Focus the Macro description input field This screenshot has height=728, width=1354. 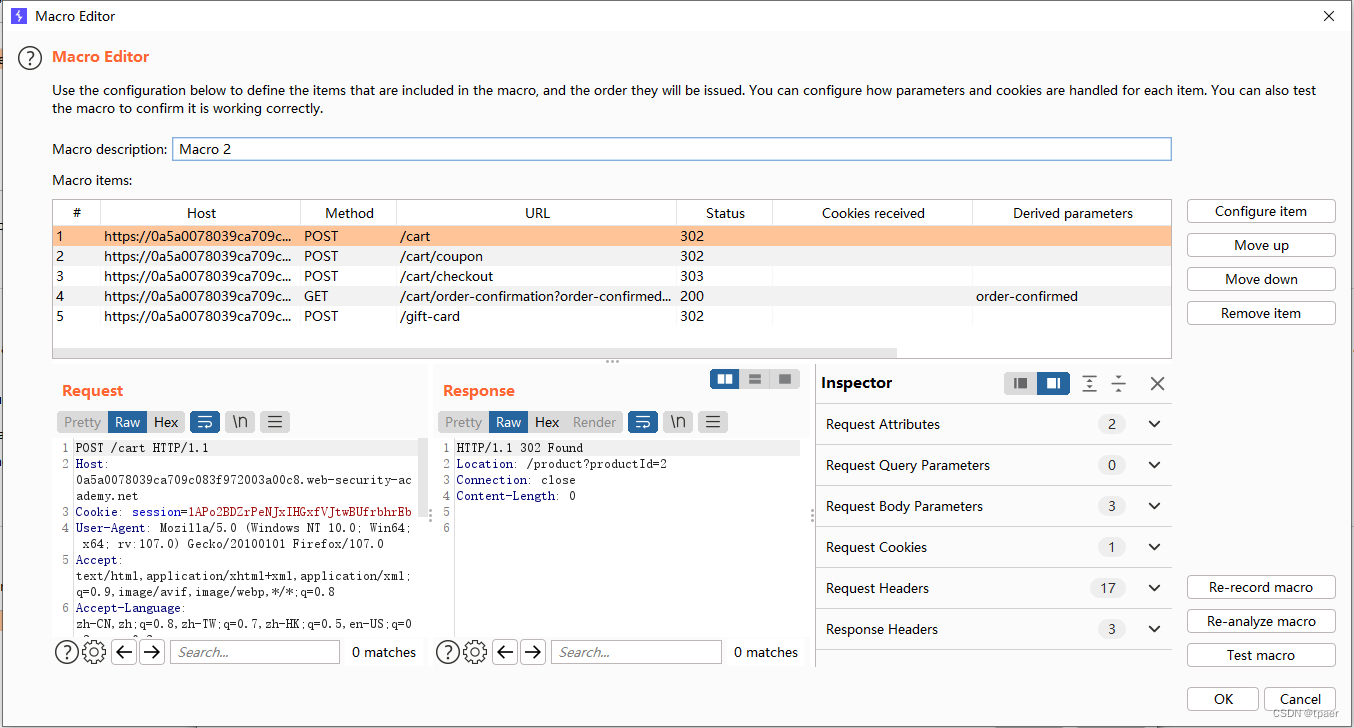pos(671,149)
